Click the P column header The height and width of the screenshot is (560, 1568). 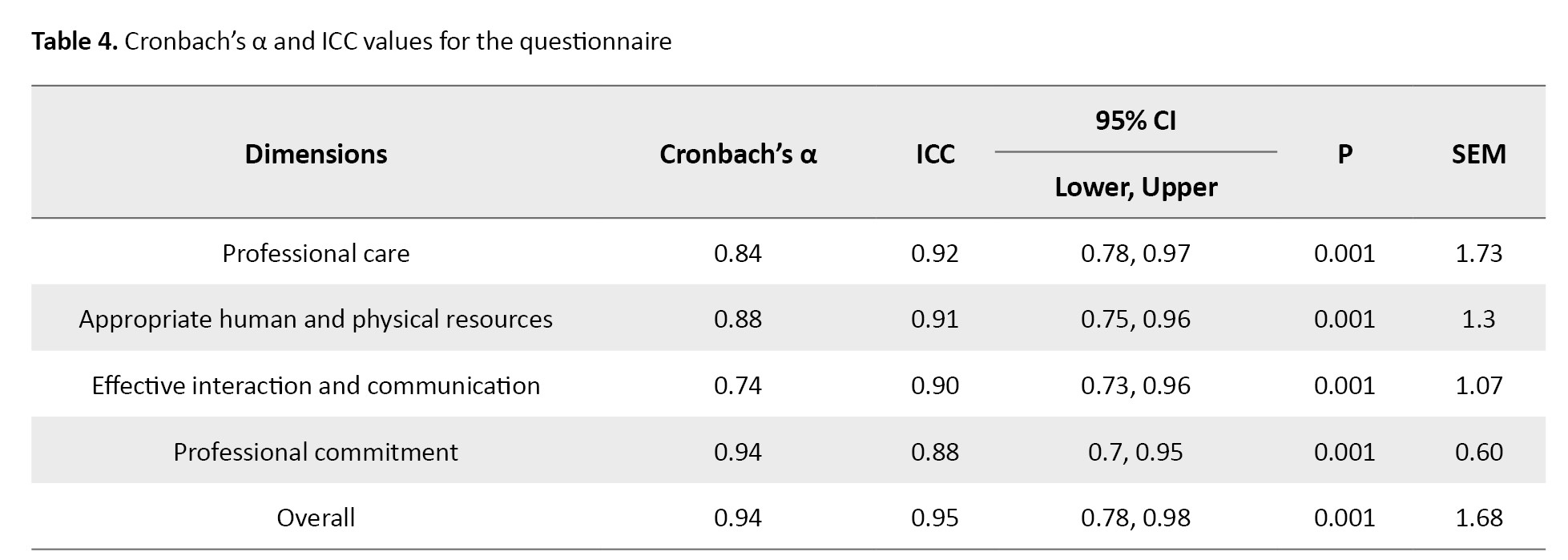[1344, 154]
